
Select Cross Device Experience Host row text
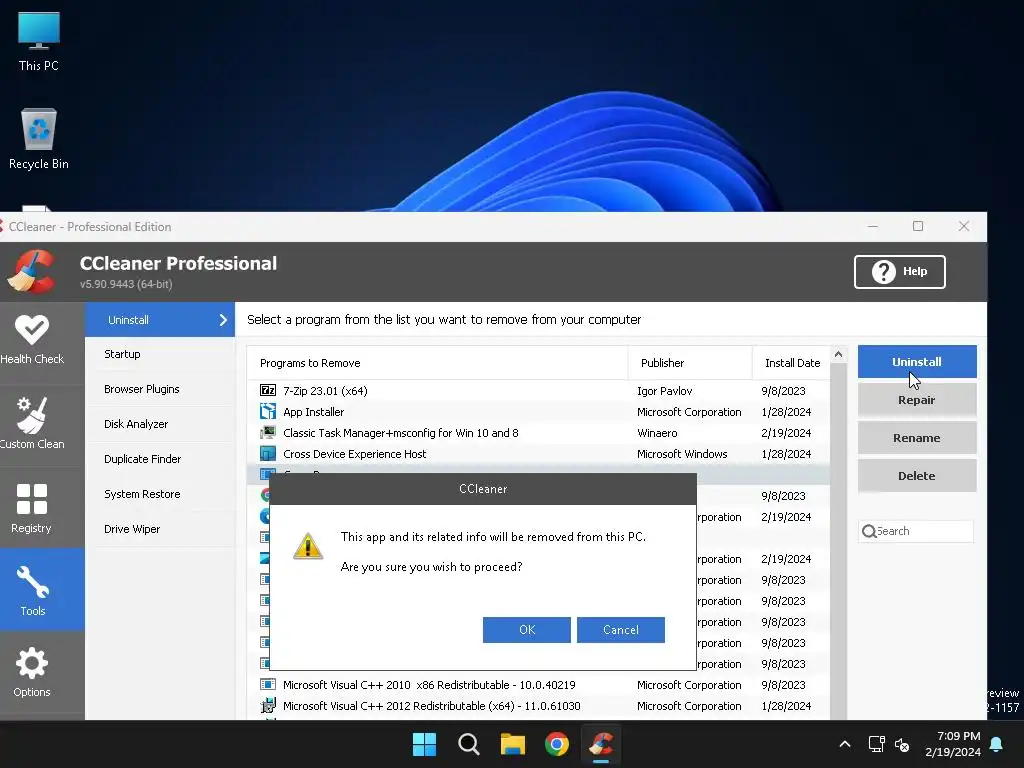(x=355, y=453)
